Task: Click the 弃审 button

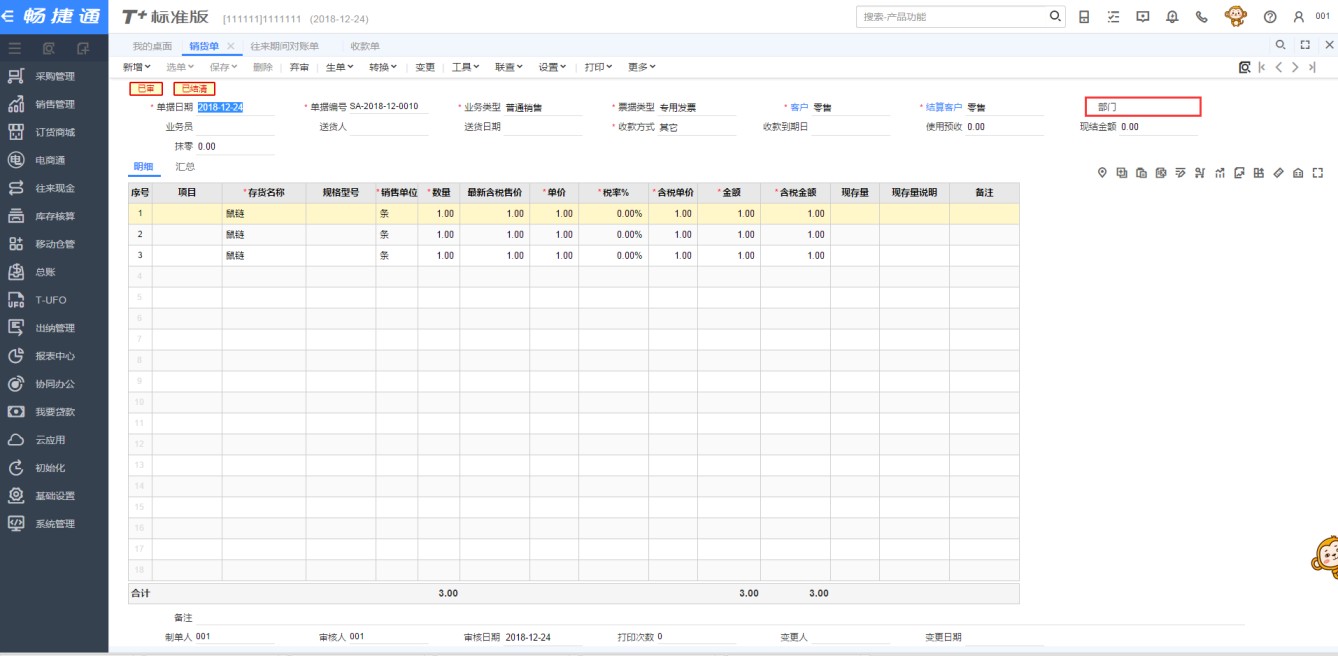Action: pyautogui.click(x=299, y=67)
